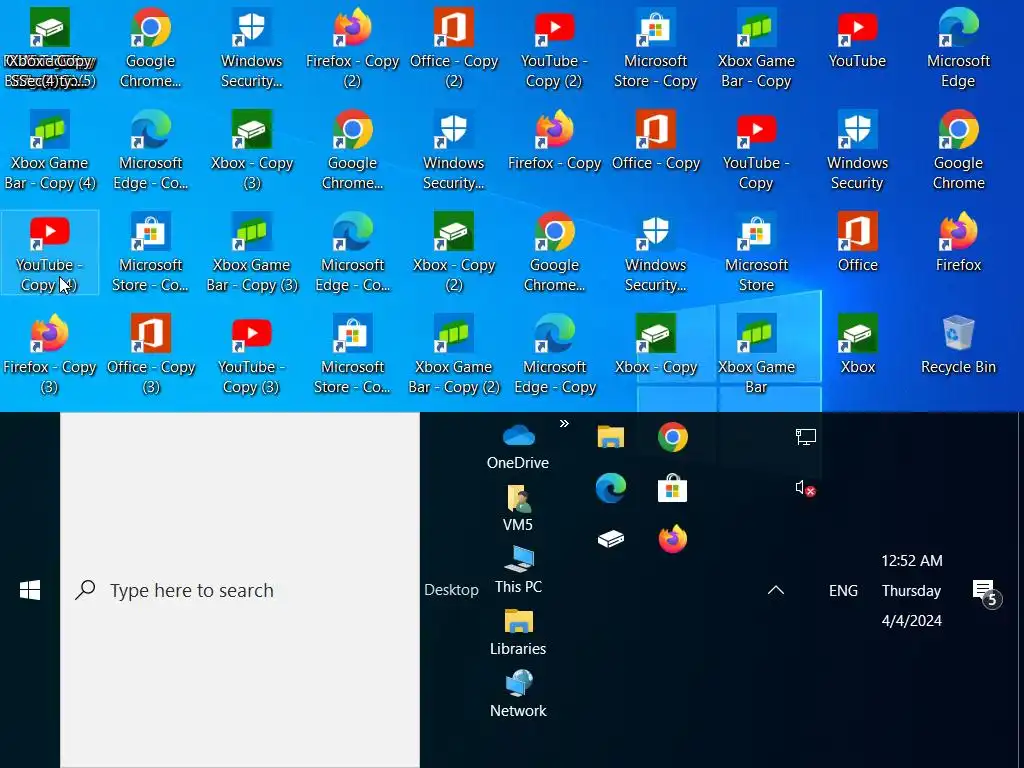
Task: Select the Recycle Bin icon
Action: [x=958, y=344]
